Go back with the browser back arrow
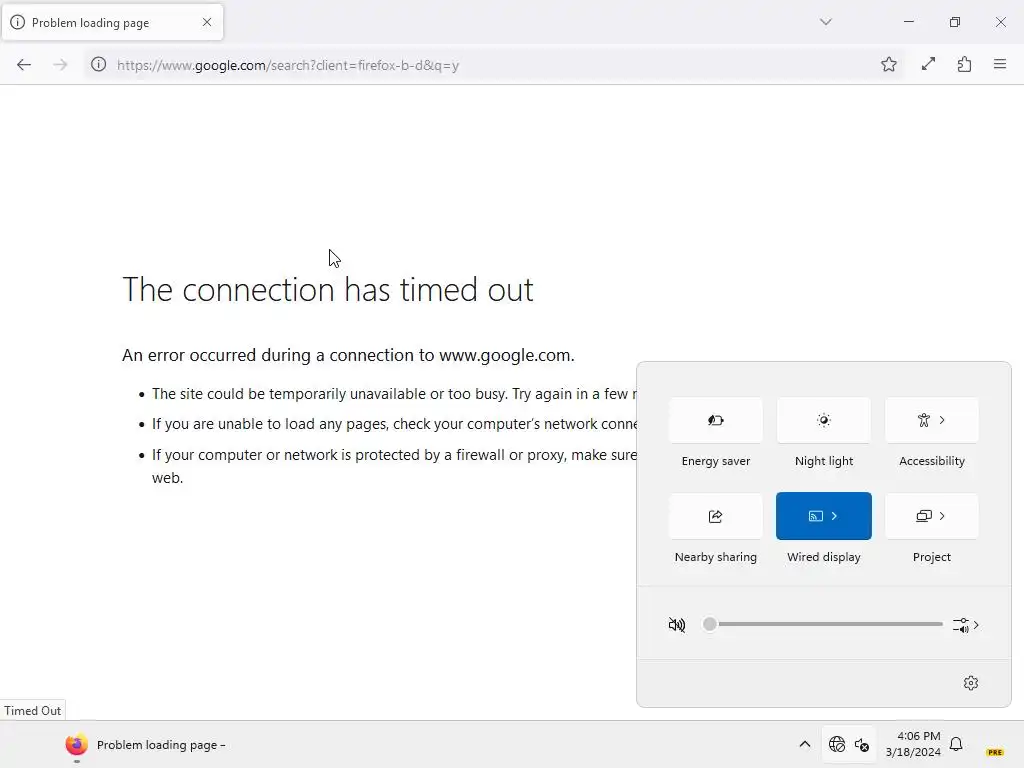 pos(24,65)
